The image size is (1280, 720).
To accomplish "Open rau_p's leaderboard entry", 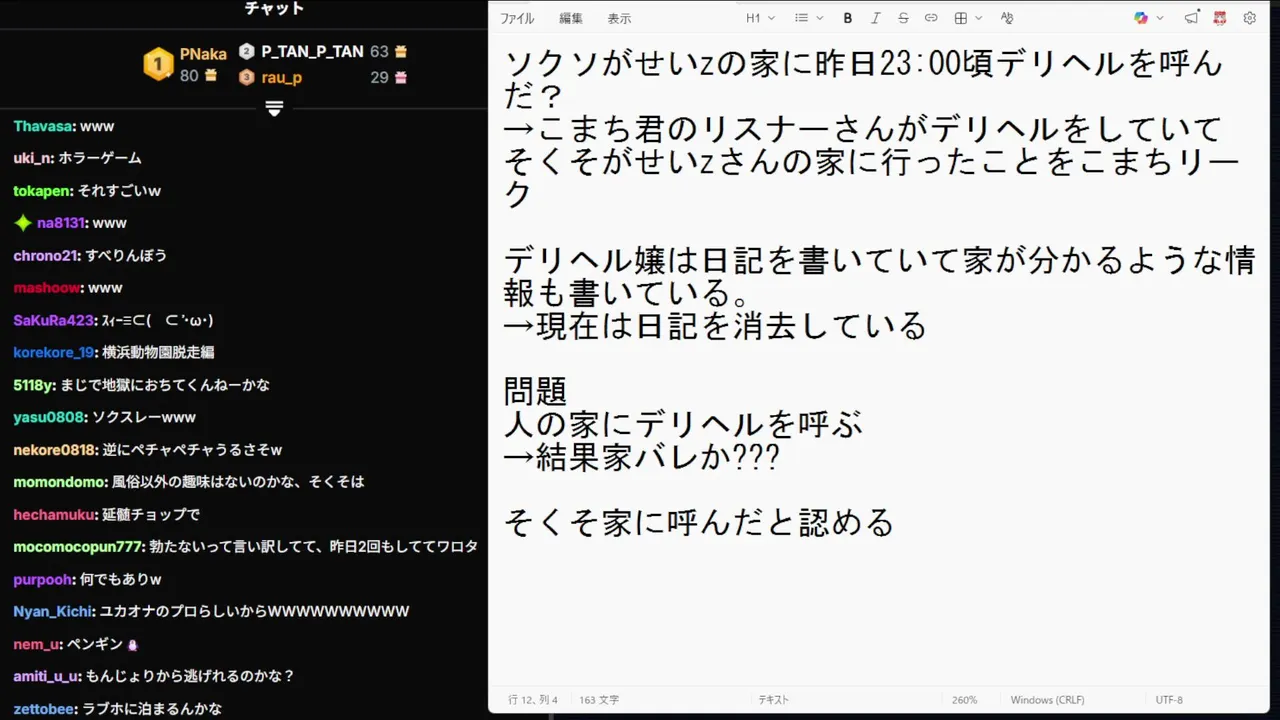I will point(323,77).
